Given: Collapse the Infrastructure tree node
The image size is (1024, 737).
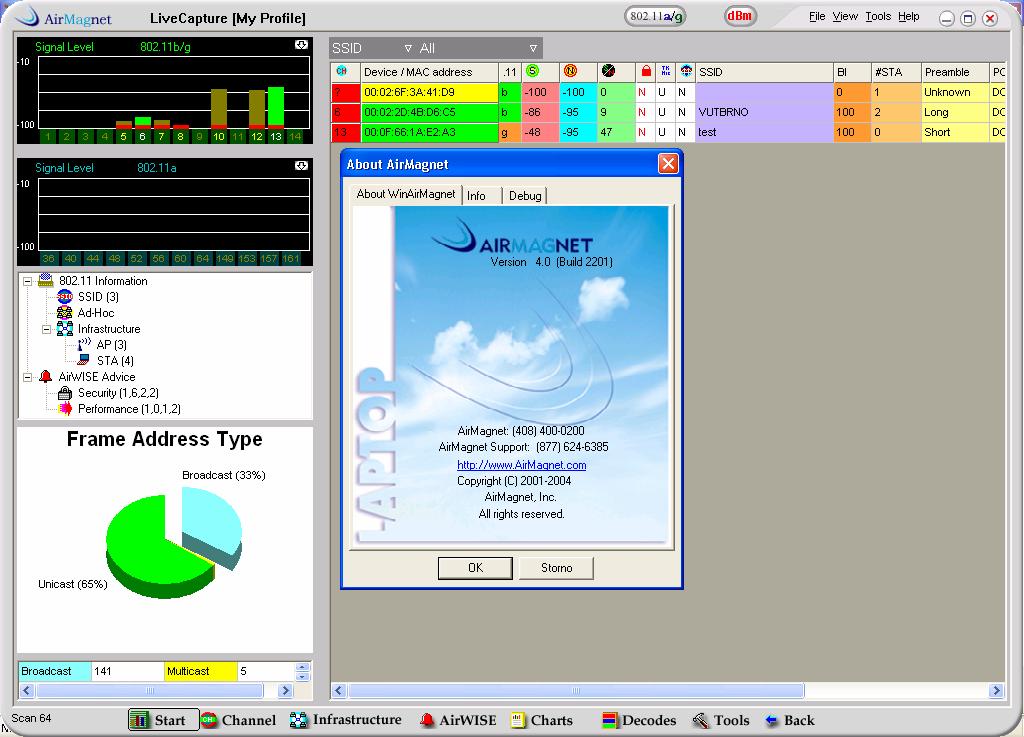Looking at the screenshot, I should point(46,330).
